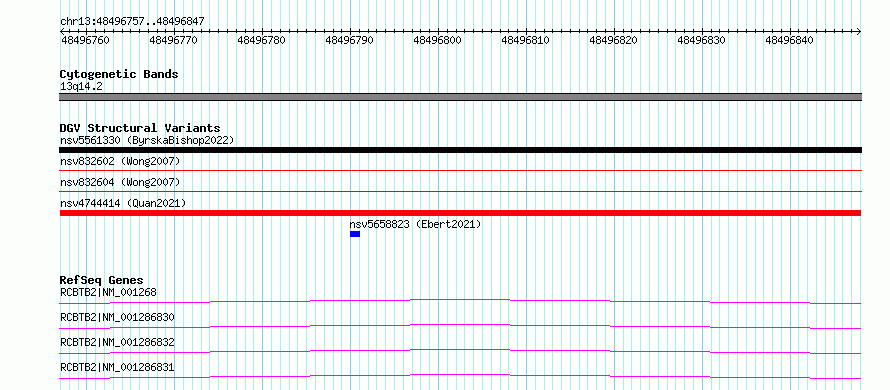Open variant nsv832602 (Wong2007) label

coord(120,162)
